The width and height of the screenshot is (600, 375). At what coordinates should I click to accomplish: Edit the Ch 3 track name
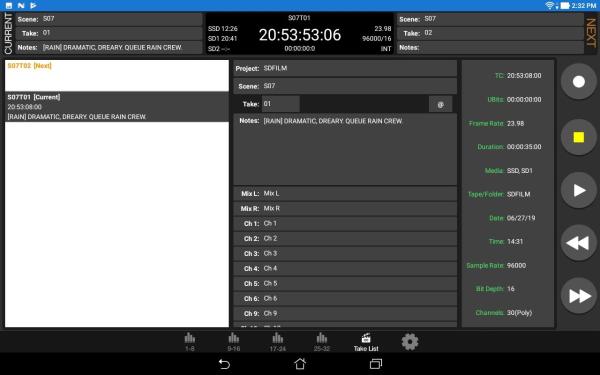pyautogui.click(x=345, y=253)
